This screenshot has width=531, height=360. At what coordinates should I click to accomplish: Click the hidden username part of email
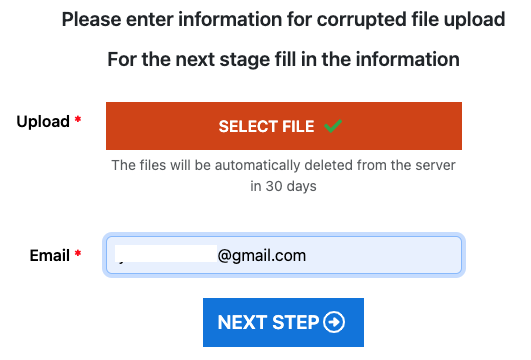click(166, 254)
